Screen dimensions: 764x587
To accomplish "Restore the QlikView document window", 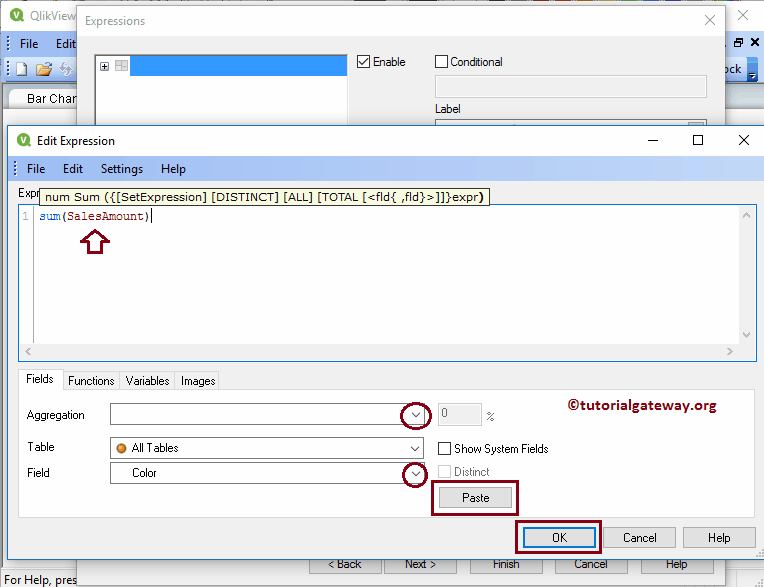I will 738,43.
